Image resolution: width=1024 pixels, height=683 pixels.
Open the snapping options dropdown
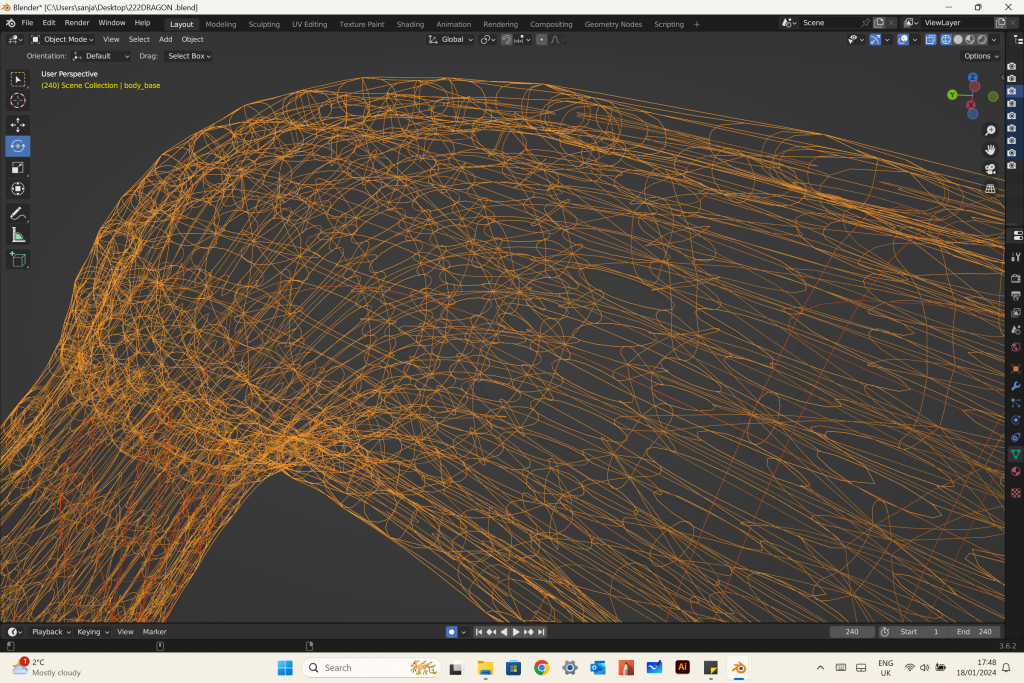pos(522,40)
